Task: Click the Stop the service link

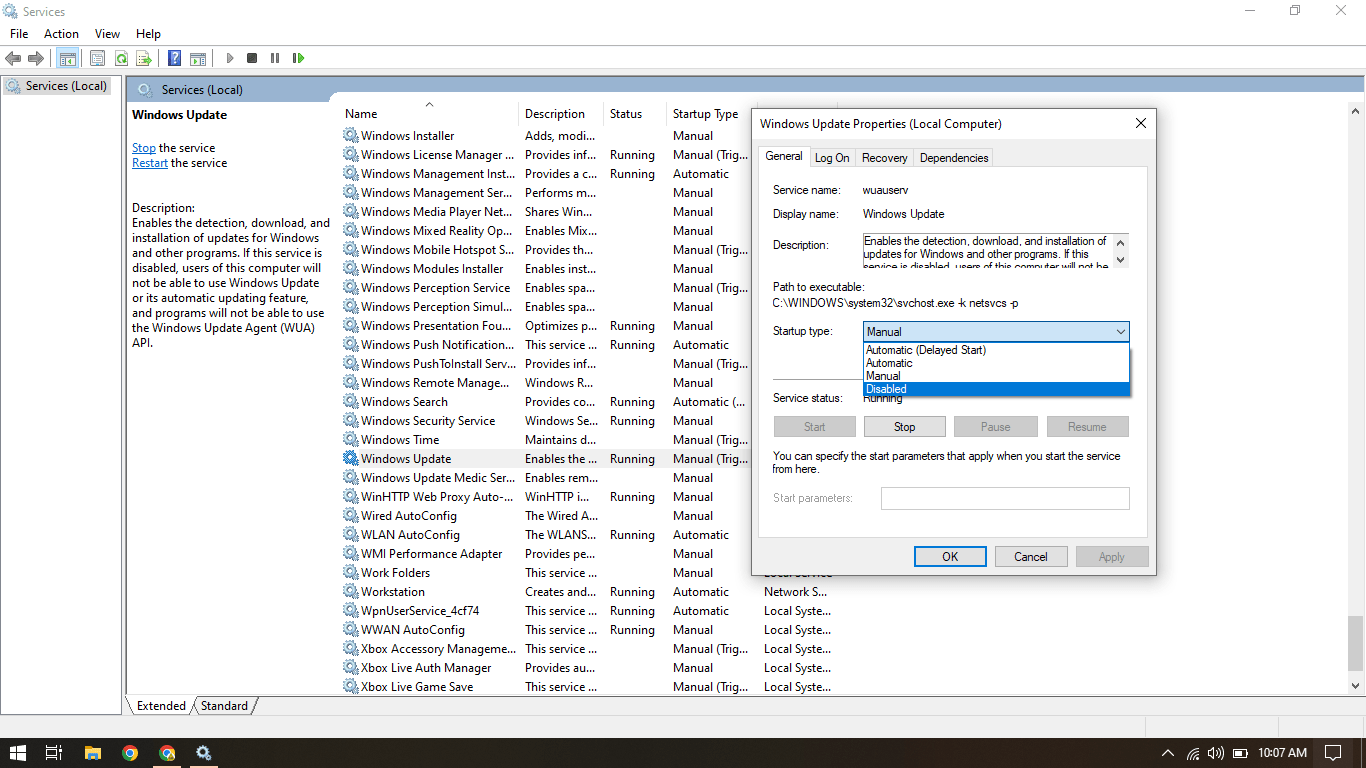Action: pos(144,148)
